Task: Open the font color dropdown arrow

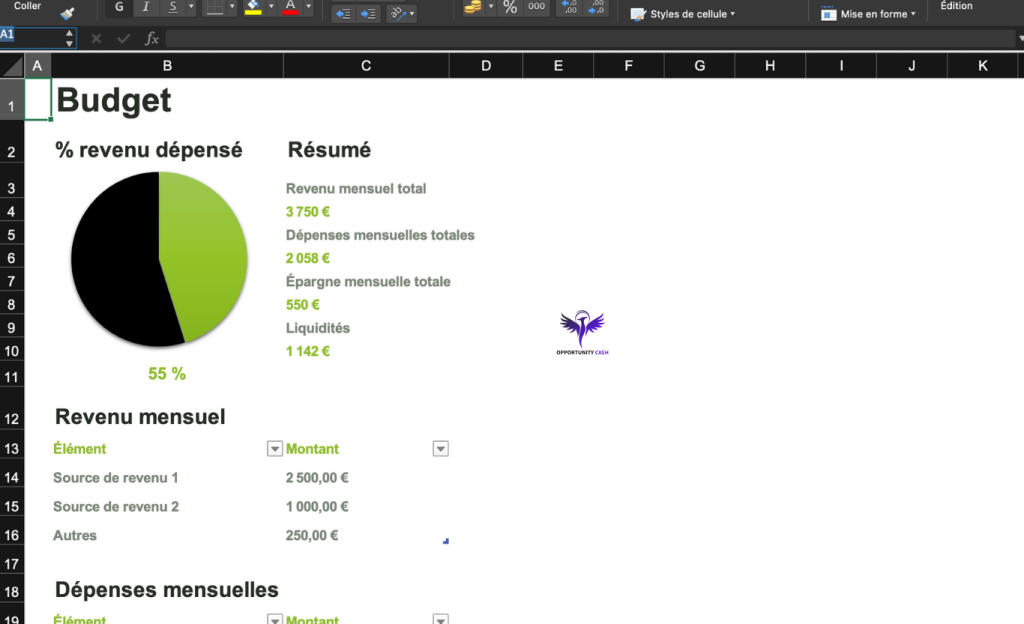Action: (308, 7)
